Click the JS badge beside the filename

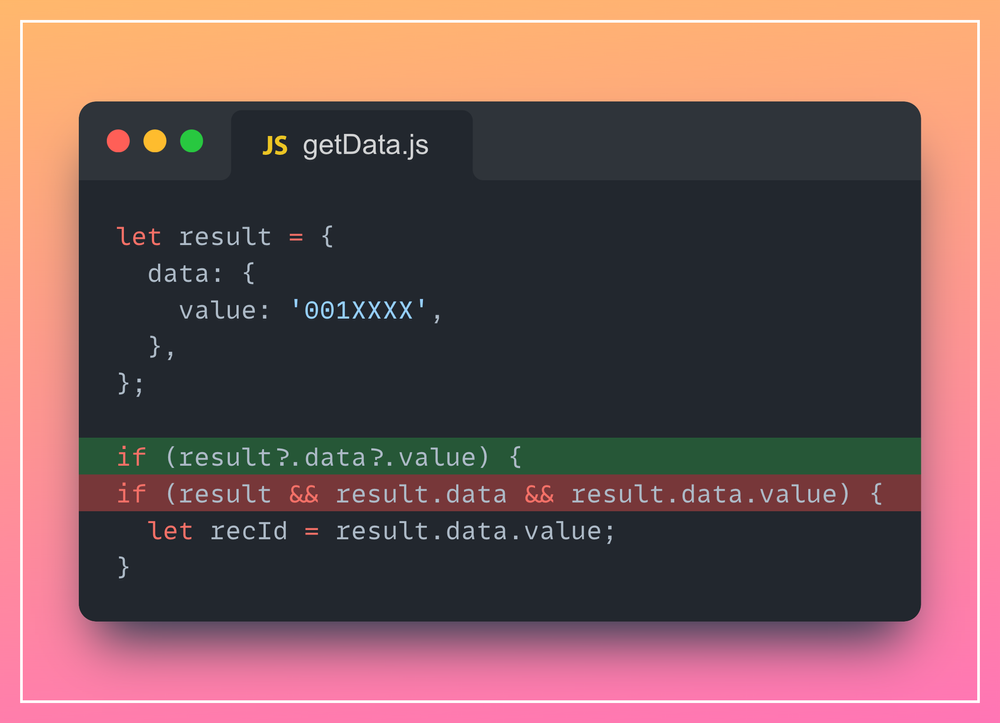tap(275, 144)
